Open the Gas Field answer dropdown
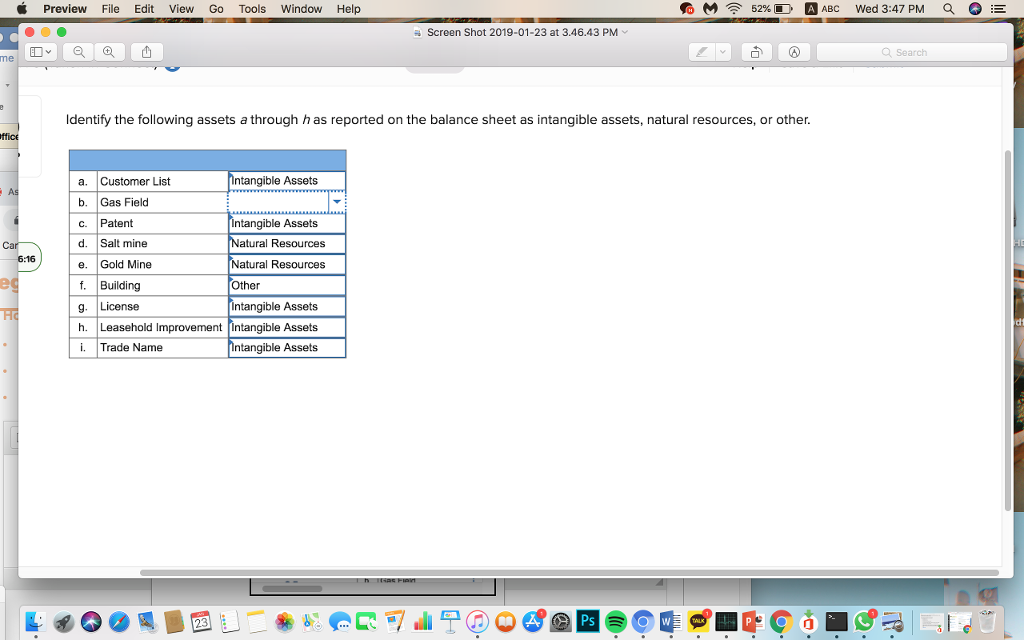 coord(337,201)
